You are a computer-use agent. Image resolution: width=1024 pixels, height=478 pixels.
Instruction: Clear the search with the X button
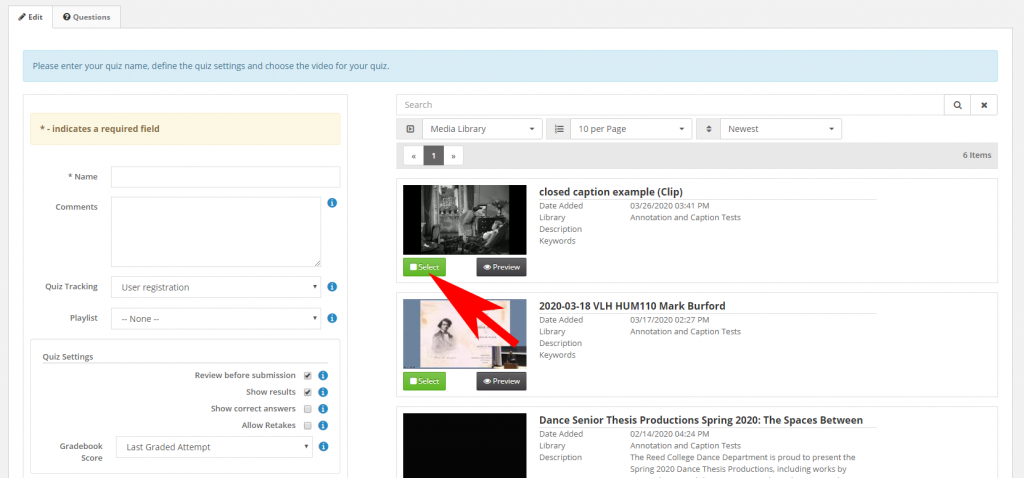pyautogui.click(x=984, y=104)
